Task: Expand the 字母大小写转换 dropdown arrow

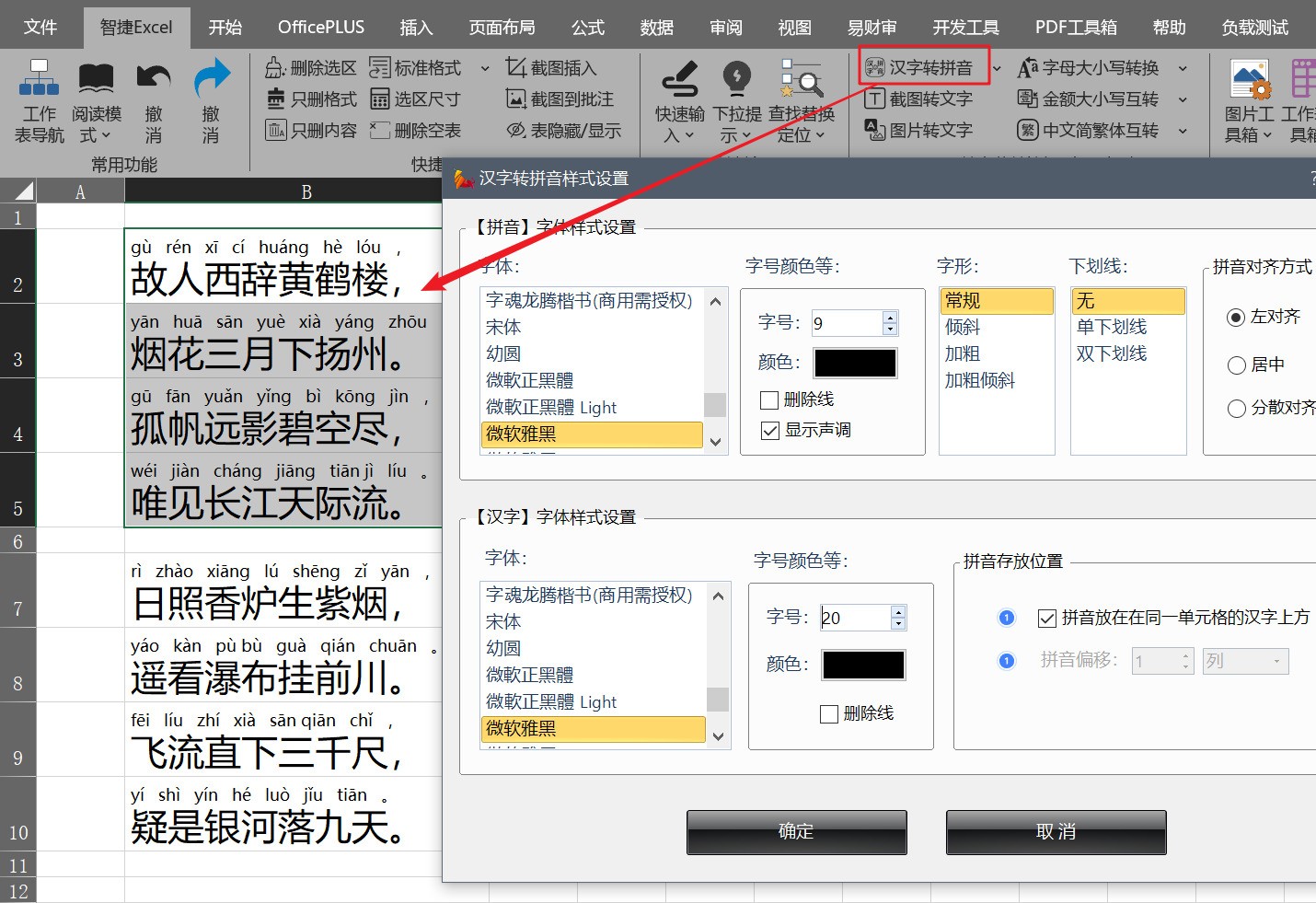Action: click(1183, 68)
